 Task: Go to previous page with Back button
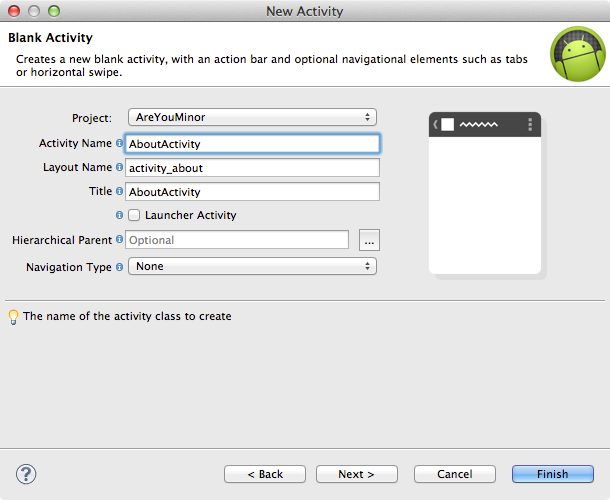[x=265, y=474]
